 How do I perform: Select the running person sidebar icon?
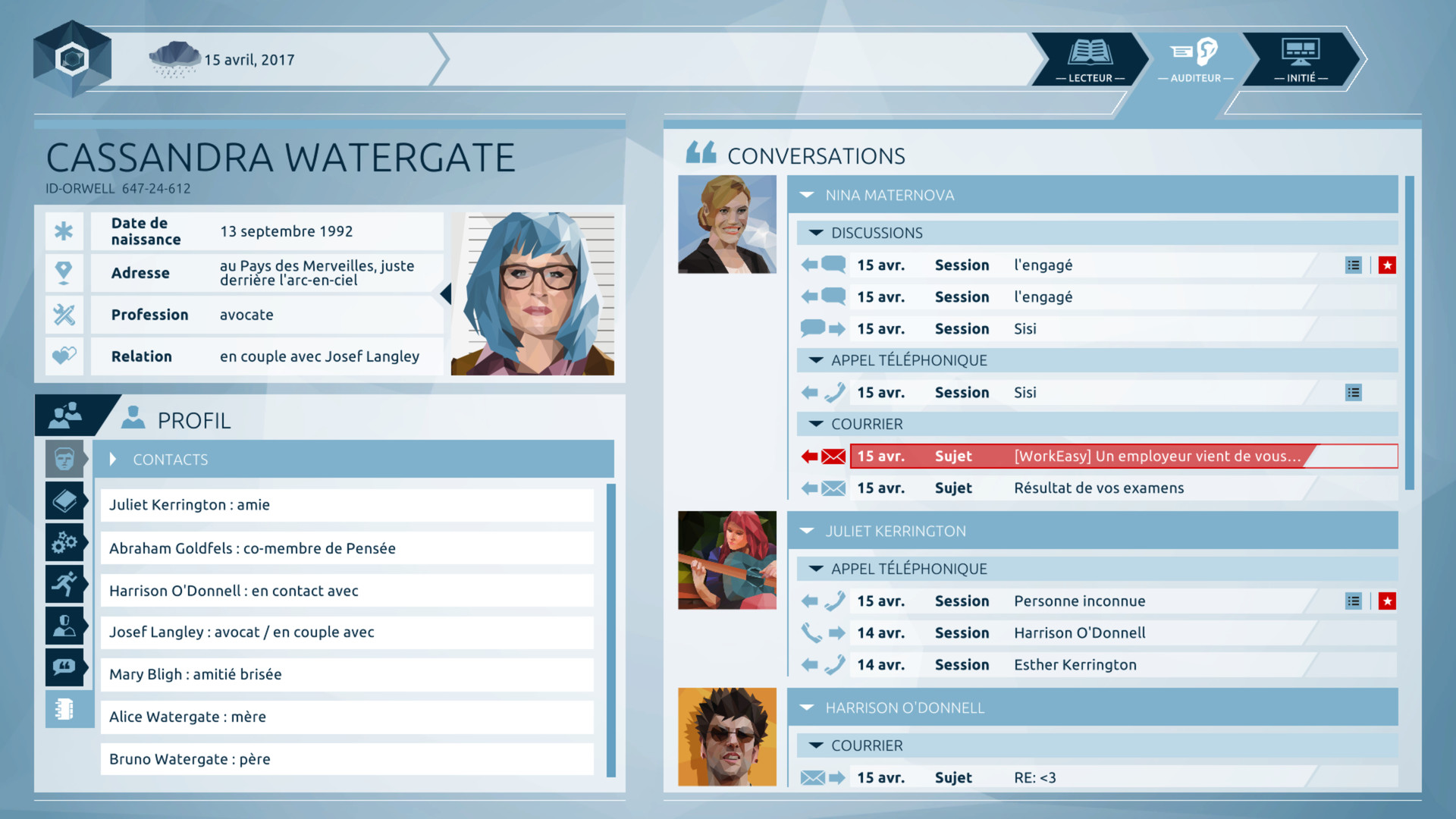coord(64,584)
